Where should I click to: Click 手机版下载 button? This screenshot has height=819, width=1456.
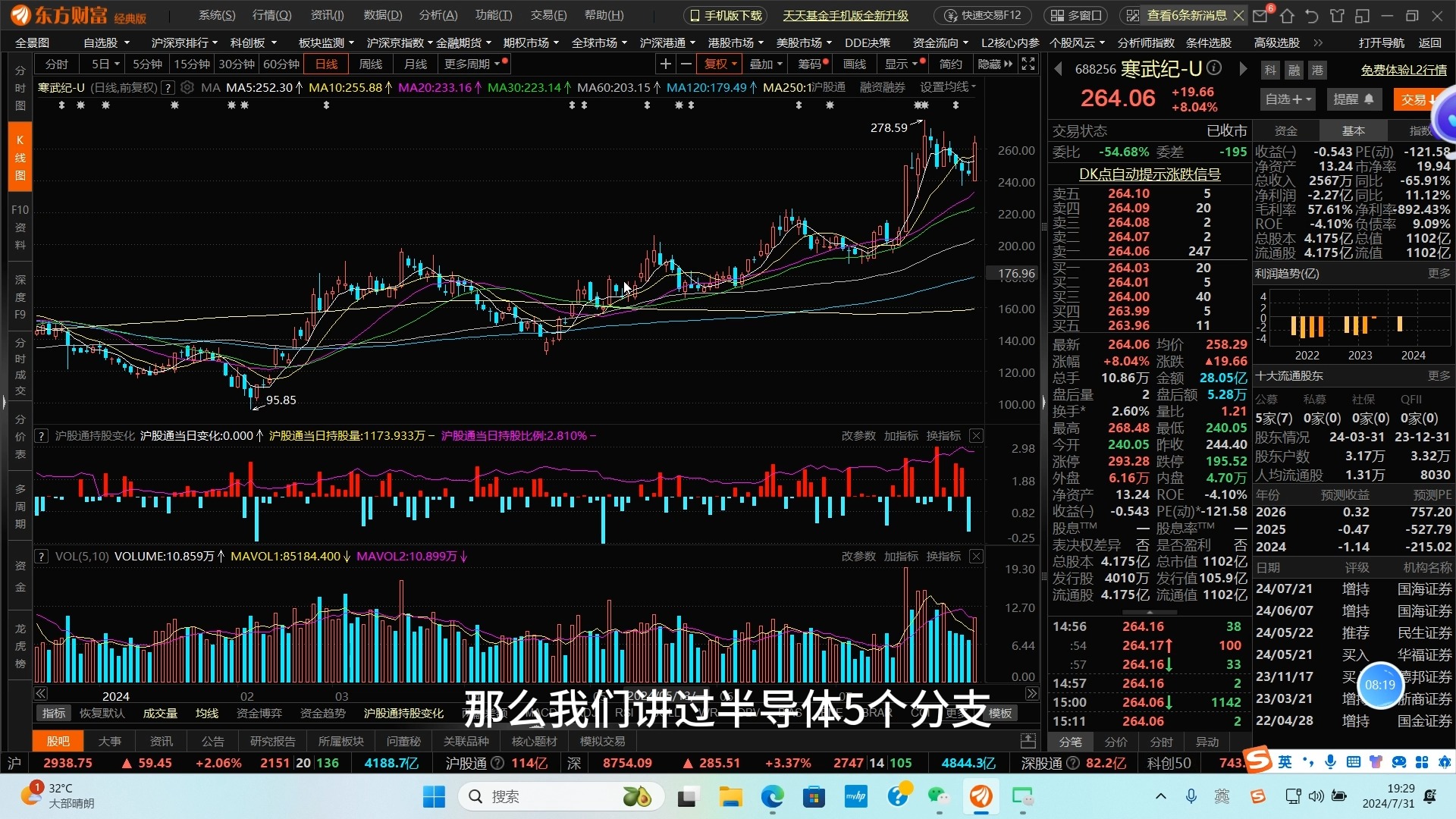tap(726, 15)
